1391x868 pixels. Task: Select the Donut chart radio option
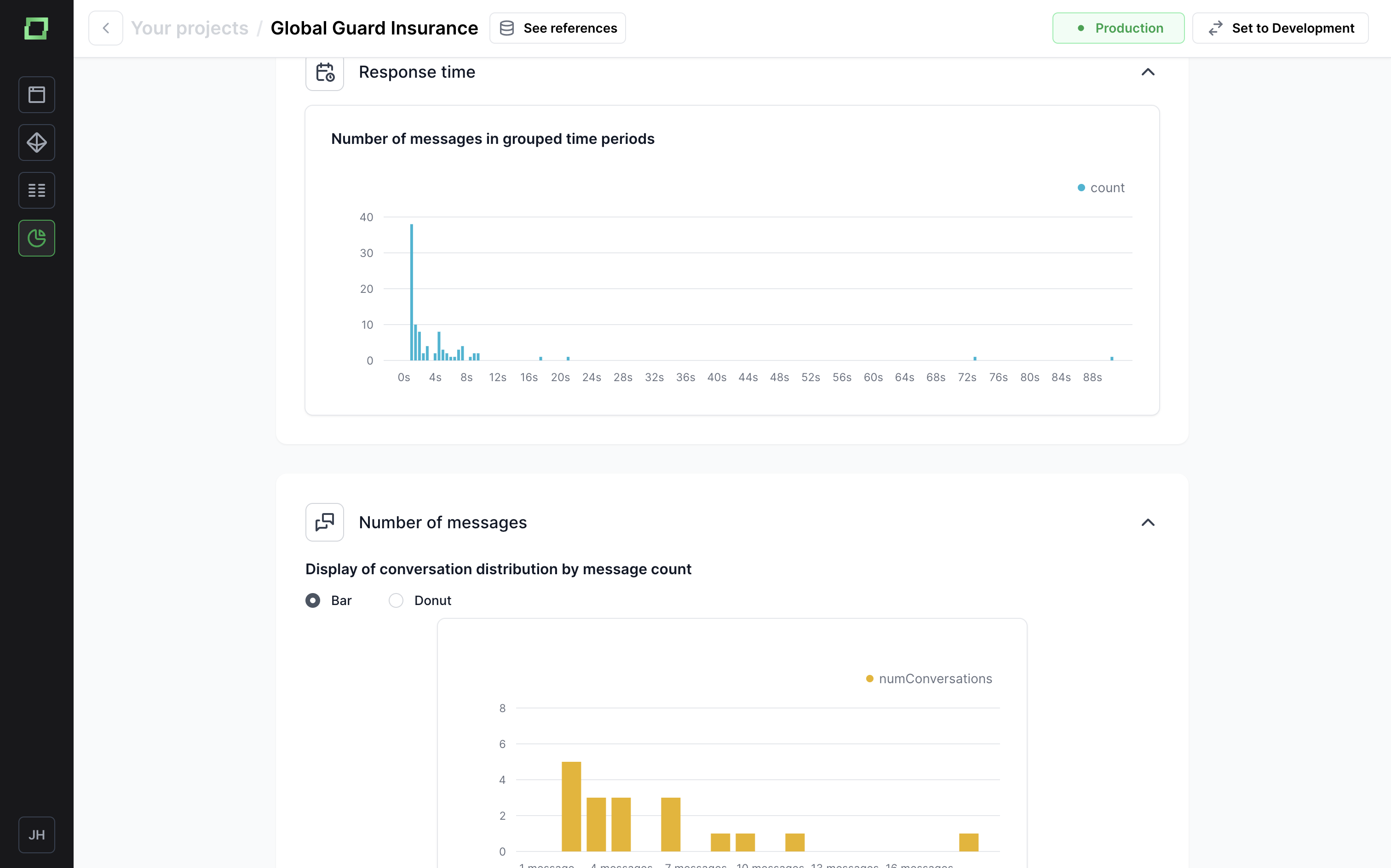pos(396,600)
